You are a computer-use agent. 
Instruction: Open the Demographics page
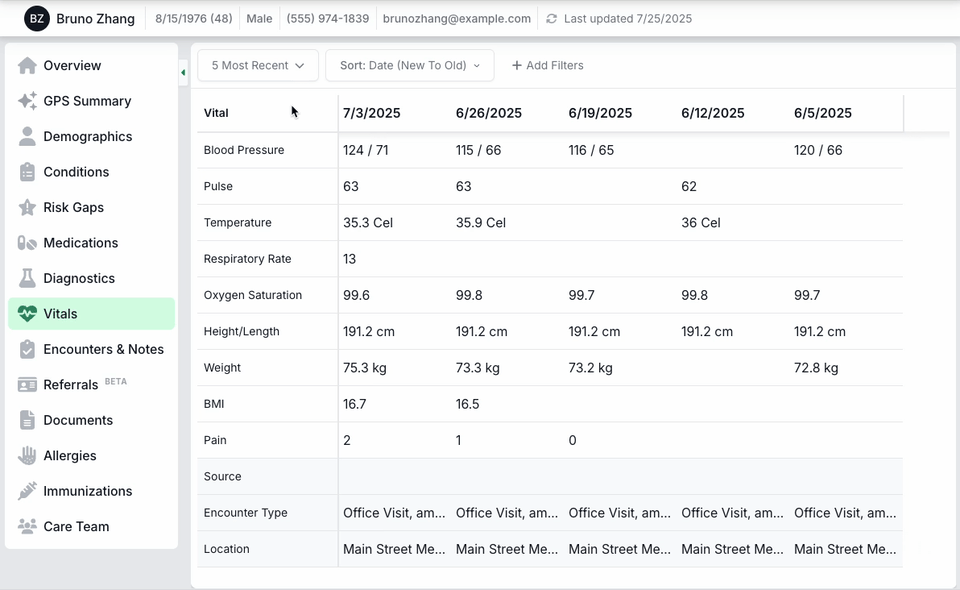[91, 136]
